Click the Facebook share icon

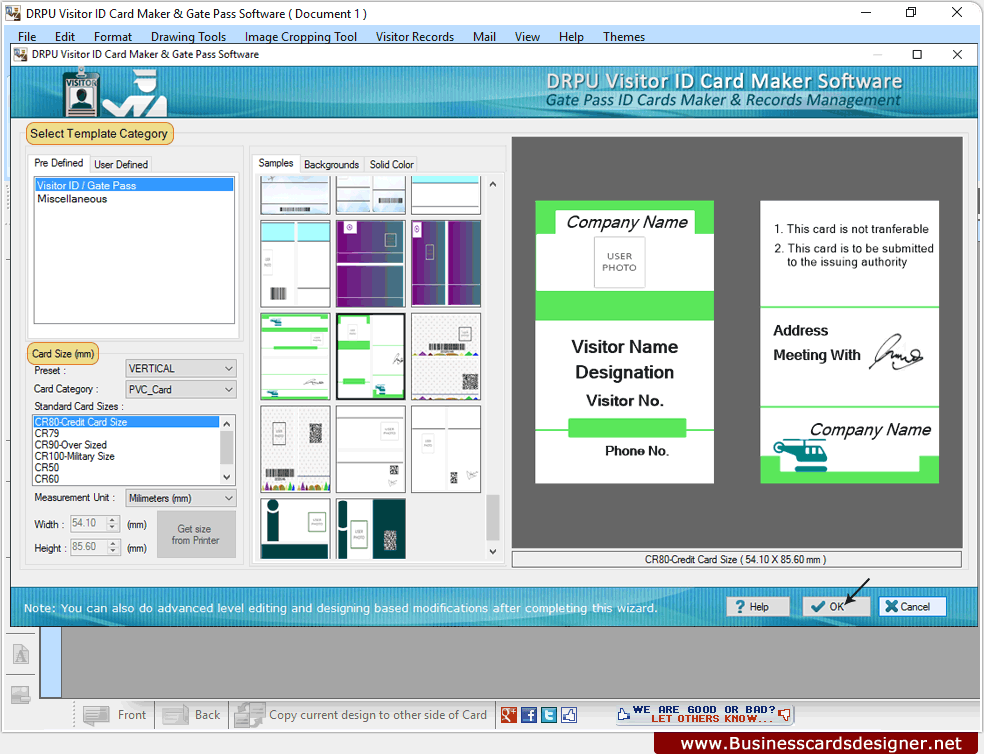[x=529, y=714]
